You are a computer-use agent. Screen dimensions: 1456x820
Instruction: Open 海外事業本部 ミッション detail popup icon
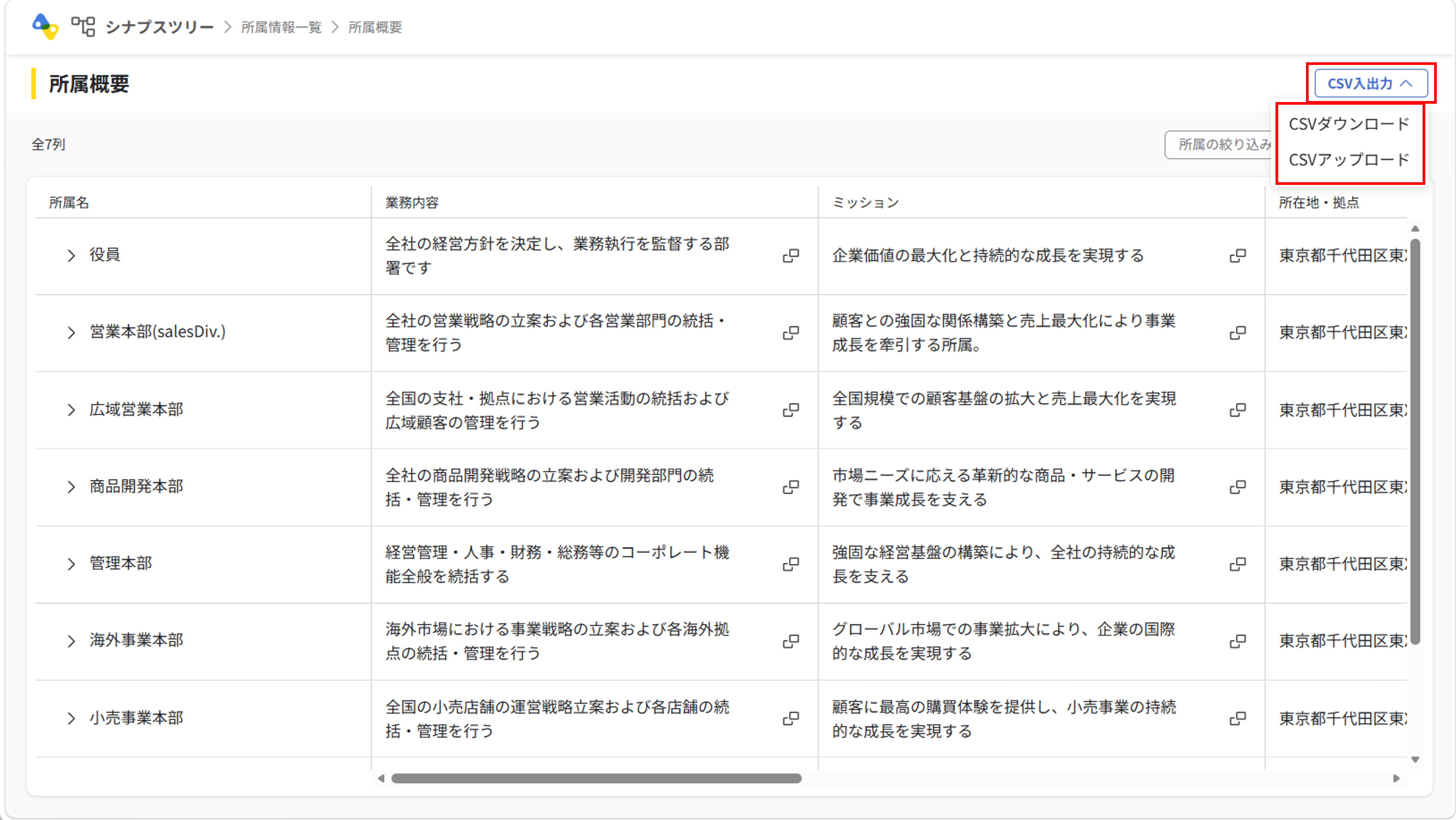tap(1238, 641)
